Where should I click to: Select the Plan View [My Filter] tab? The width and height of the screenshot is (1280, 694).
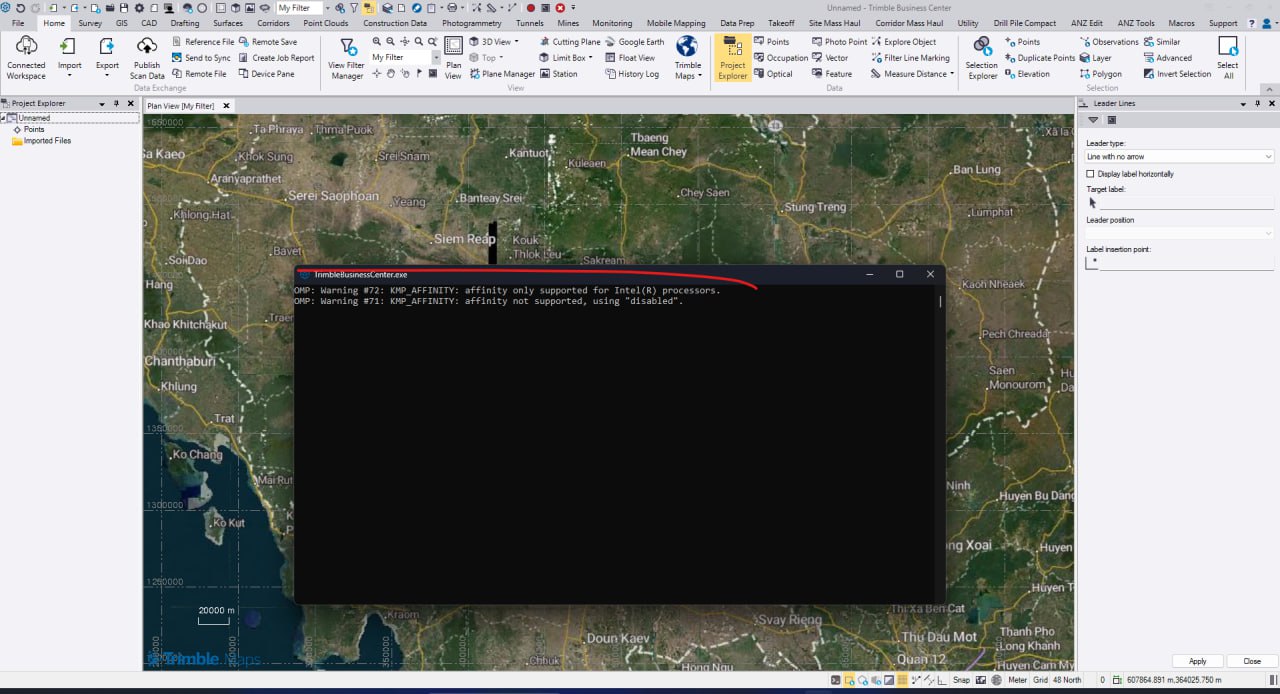[x=181, y=105]
